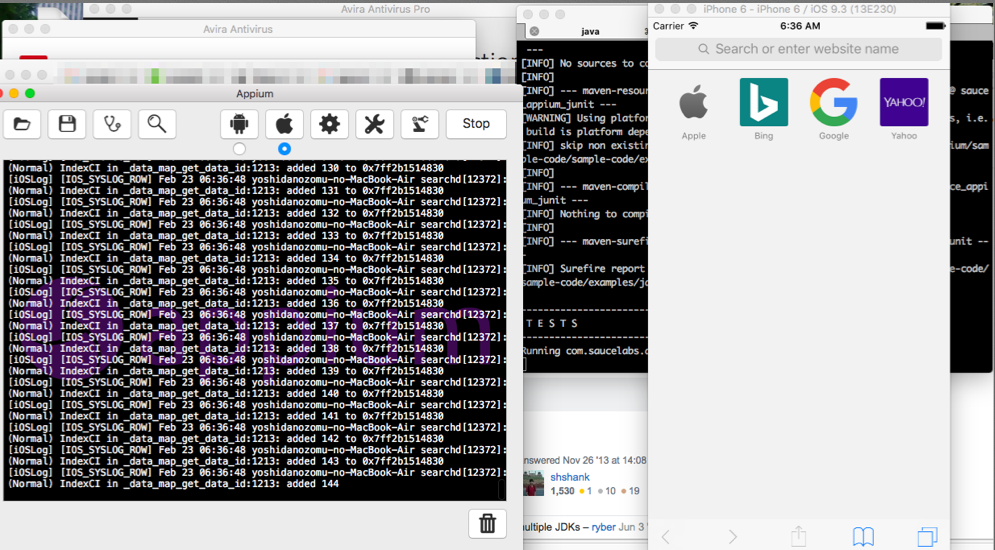This screenshot has width=995, height=550.
Task: Click the Wi-Fi icon in the simulator status bar
Action: (693, 26)
